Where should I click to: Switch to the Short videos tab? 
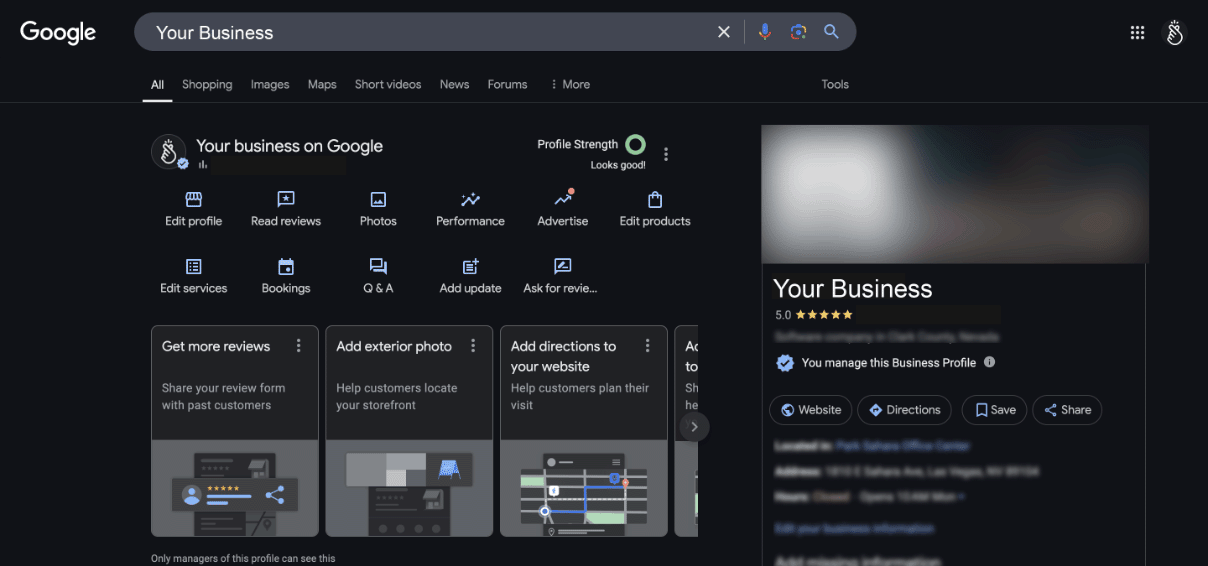point(388,84)
